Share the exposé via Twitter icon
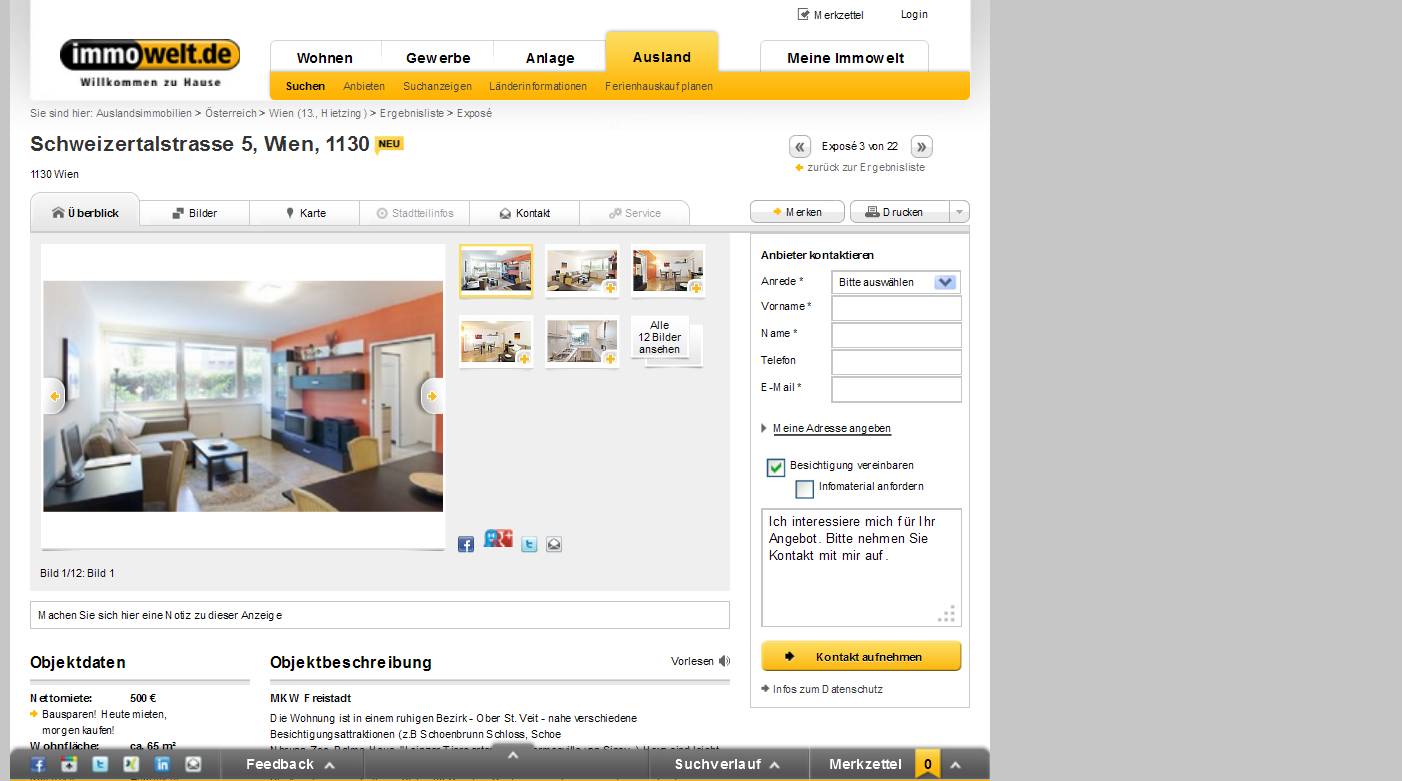 point(529,544)
